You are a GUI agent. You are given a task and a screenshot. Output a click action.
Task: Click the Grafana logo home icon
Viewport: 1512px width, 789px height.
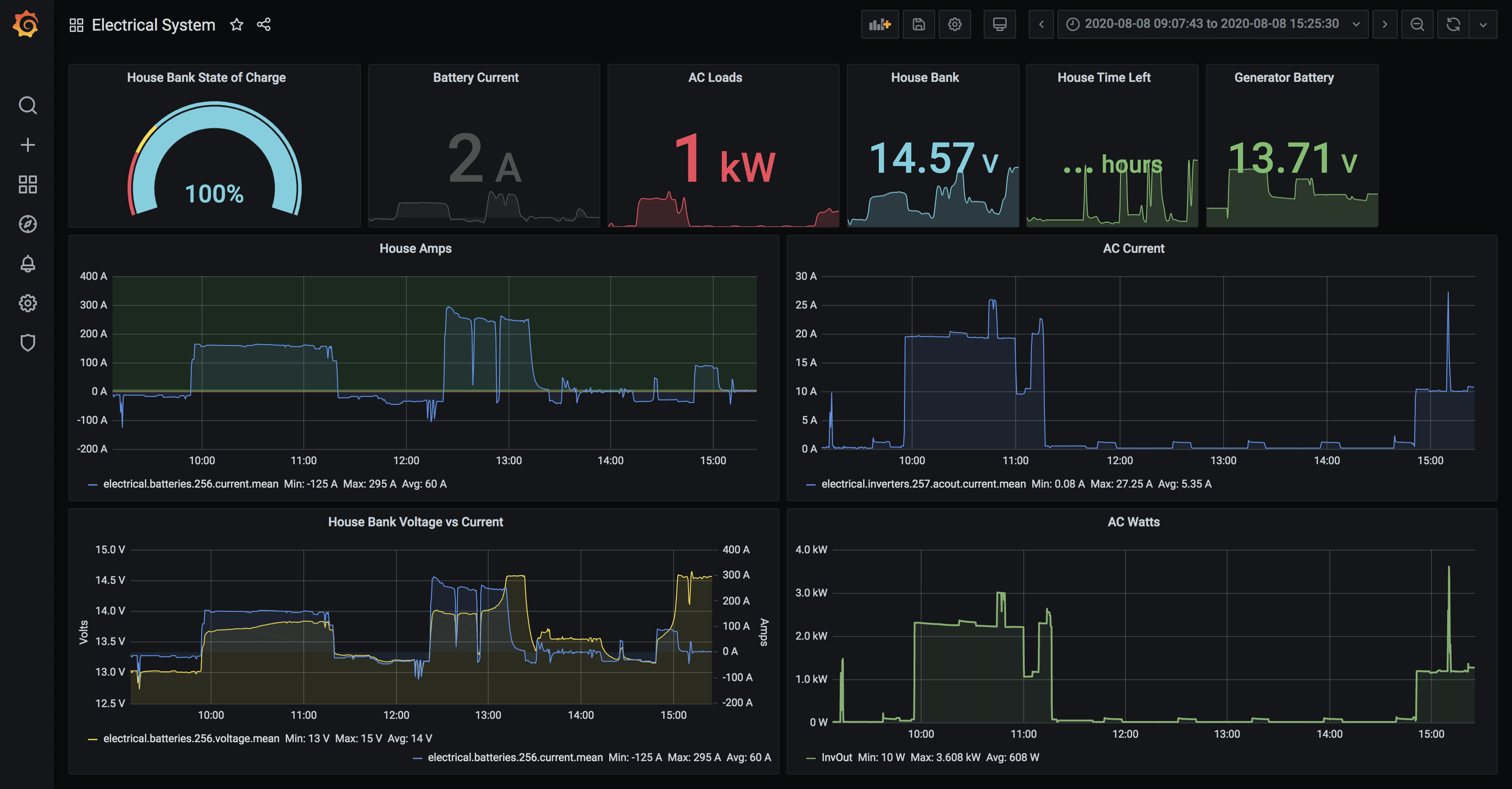click(27, 25)
